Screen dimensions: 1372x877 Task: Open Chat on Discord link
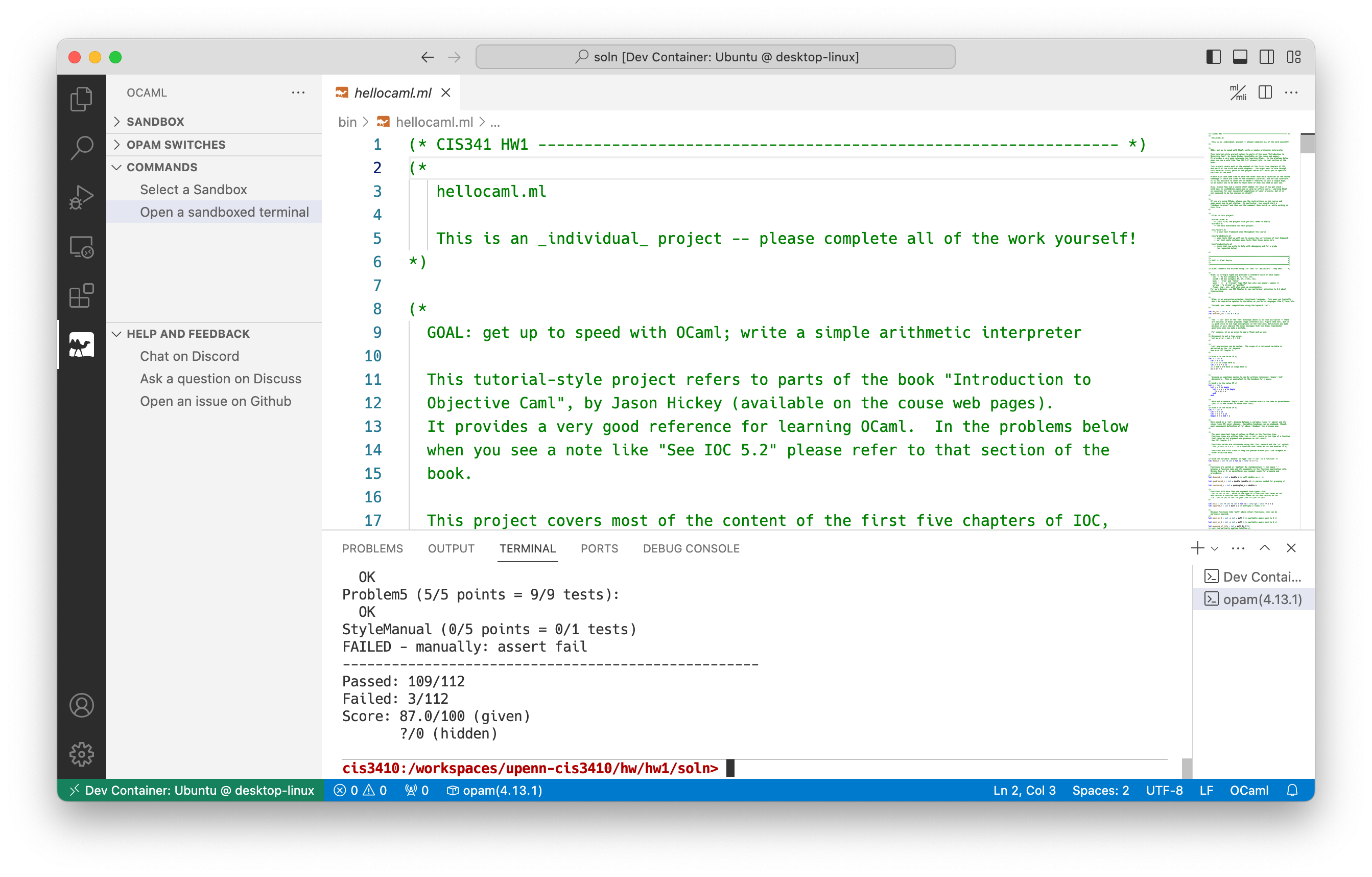tap(189, 356)
